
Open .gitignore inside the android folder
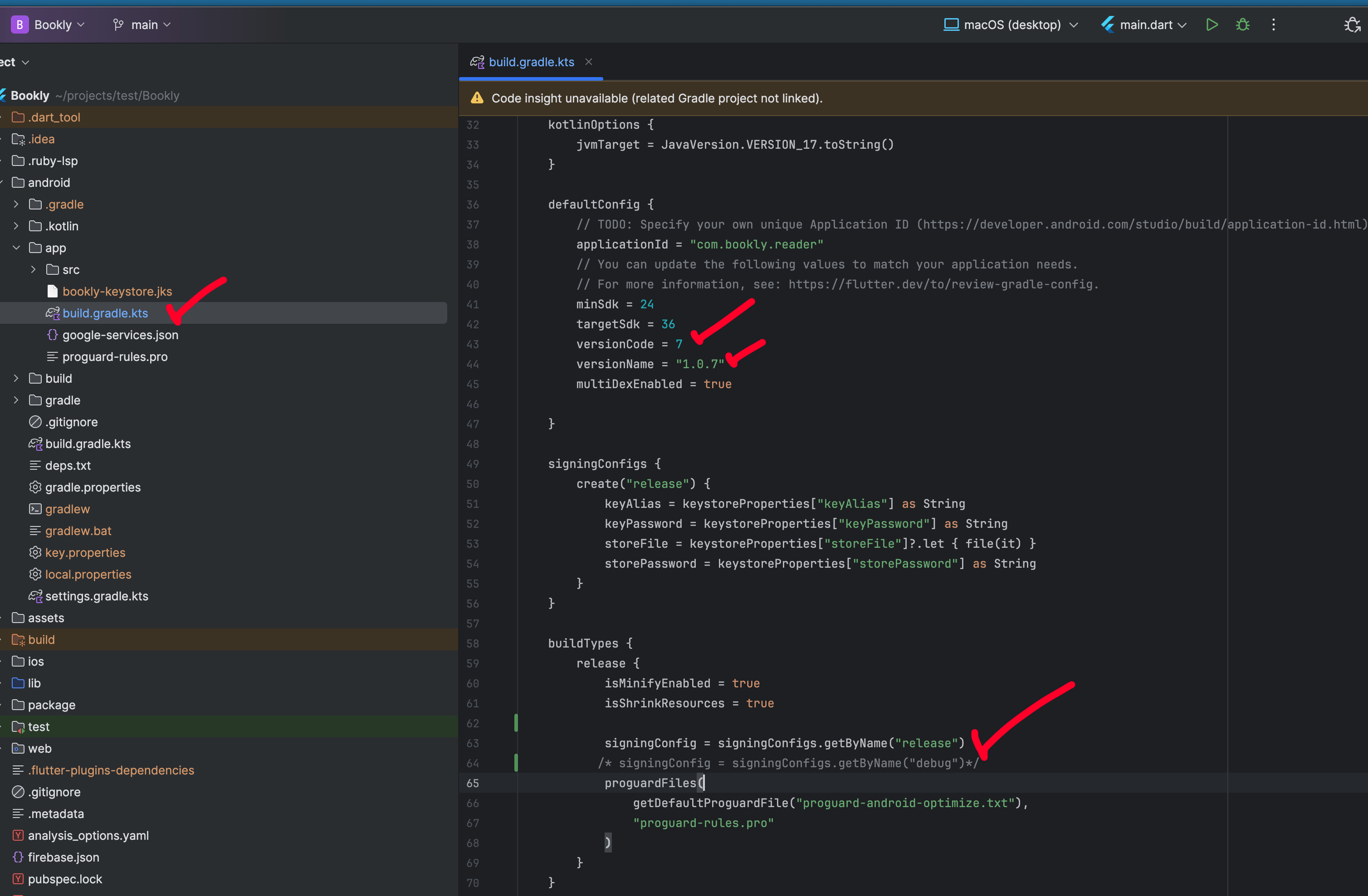click(x=71, y=422)
